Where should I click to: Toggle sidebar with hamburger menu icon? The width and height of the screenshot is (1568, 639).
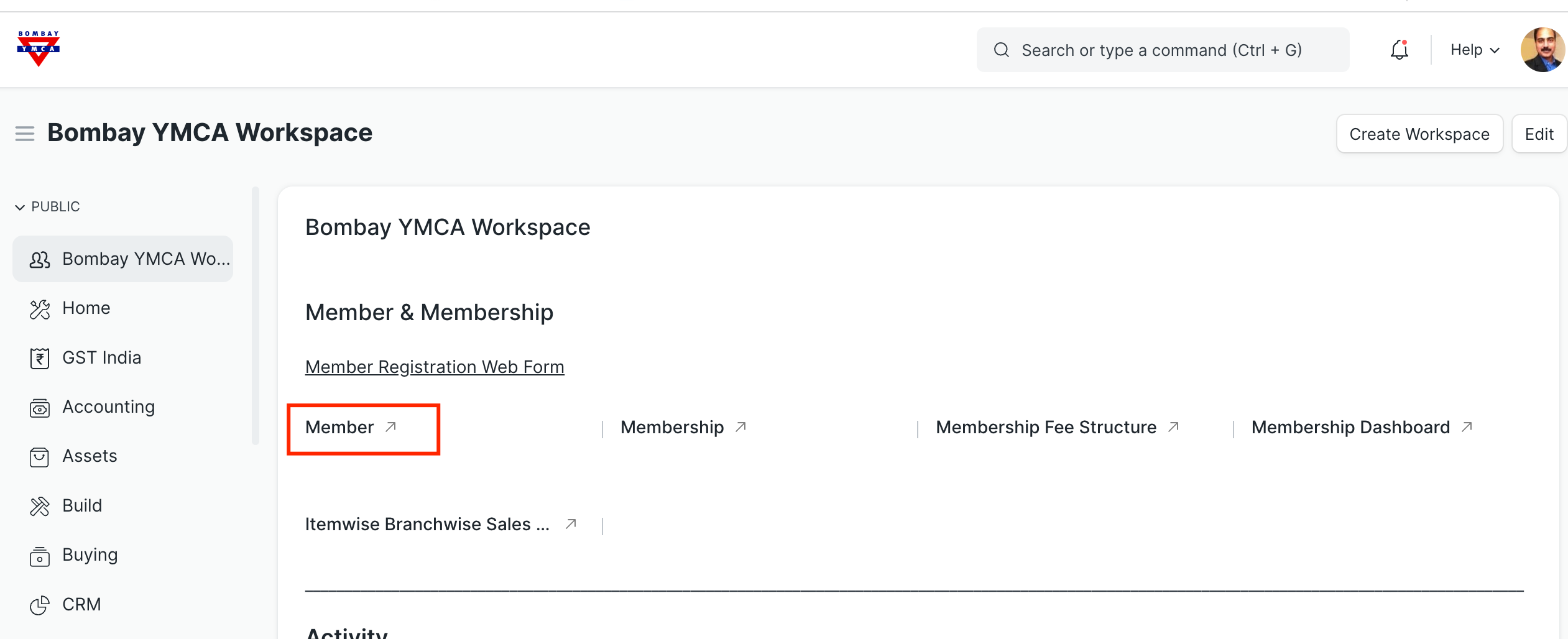(x=25, y=134)
